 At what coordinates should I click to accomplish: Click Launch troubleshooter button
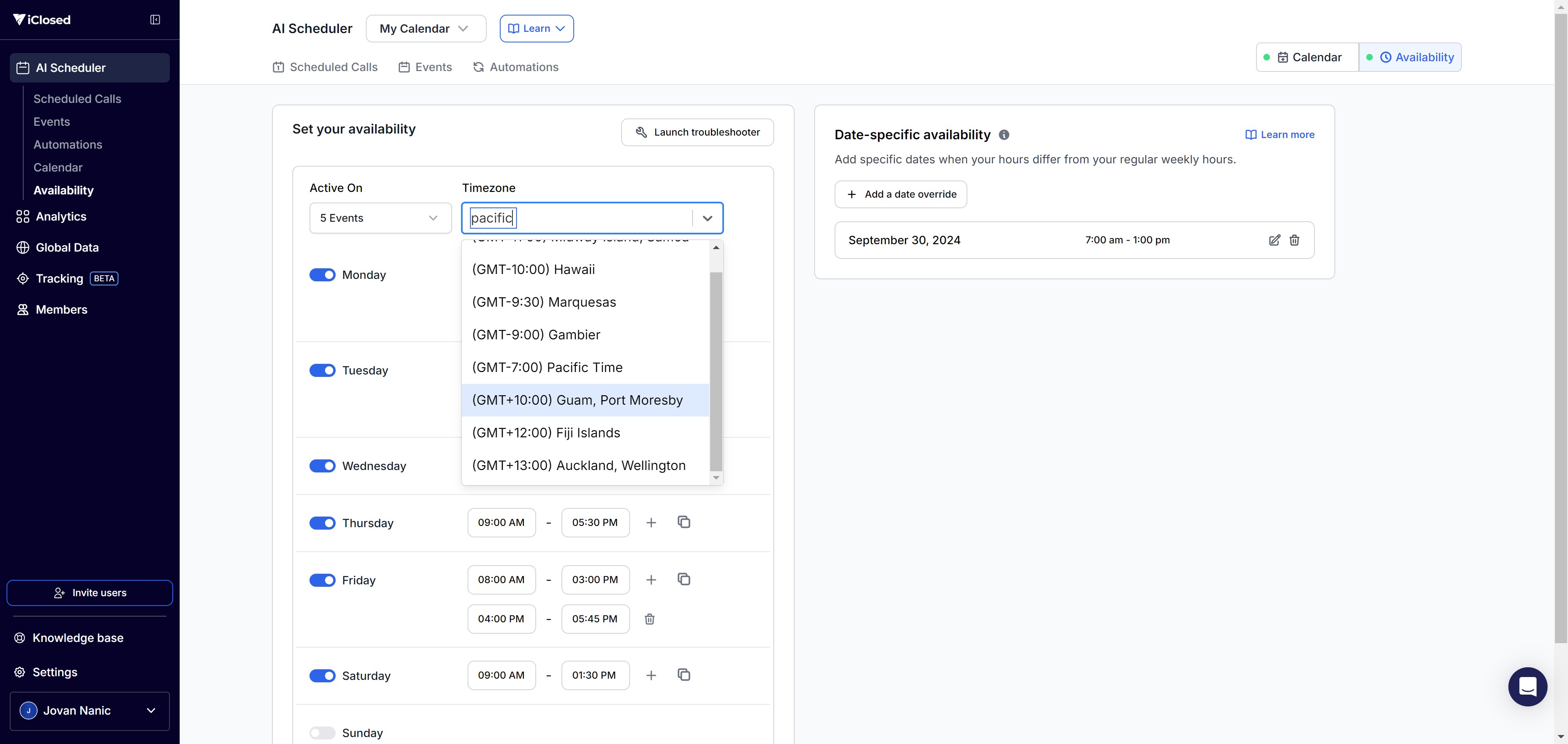click(x=697, y=132)
